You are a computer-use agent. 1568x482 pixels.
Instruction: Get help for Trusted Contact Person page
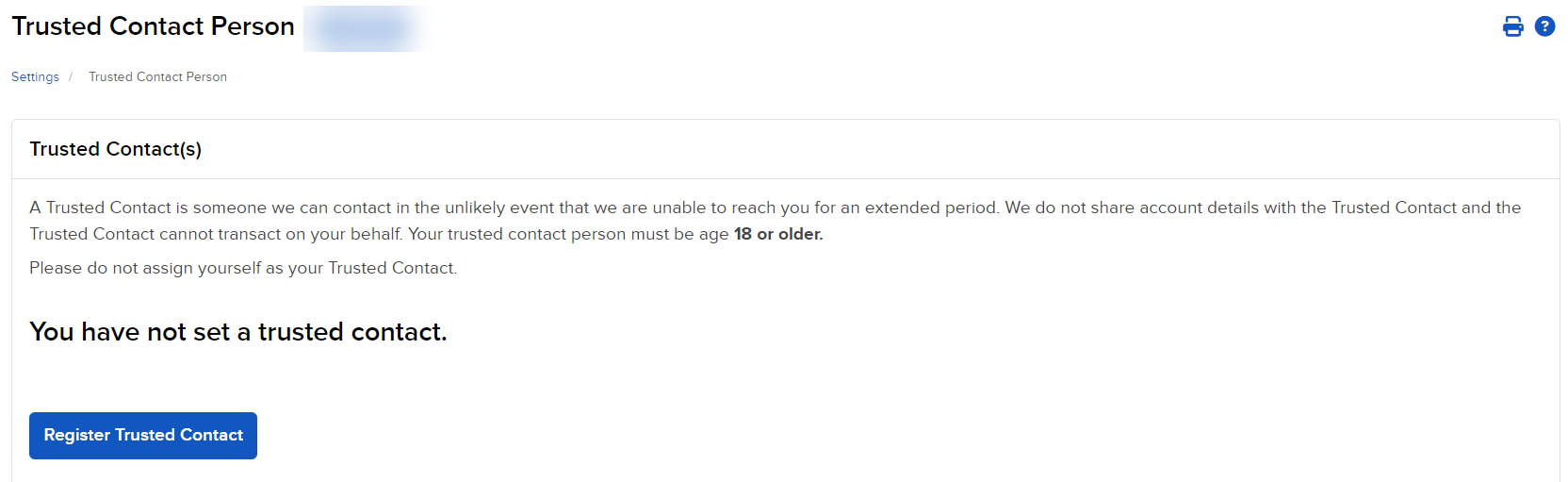(x=1544, y=26)
